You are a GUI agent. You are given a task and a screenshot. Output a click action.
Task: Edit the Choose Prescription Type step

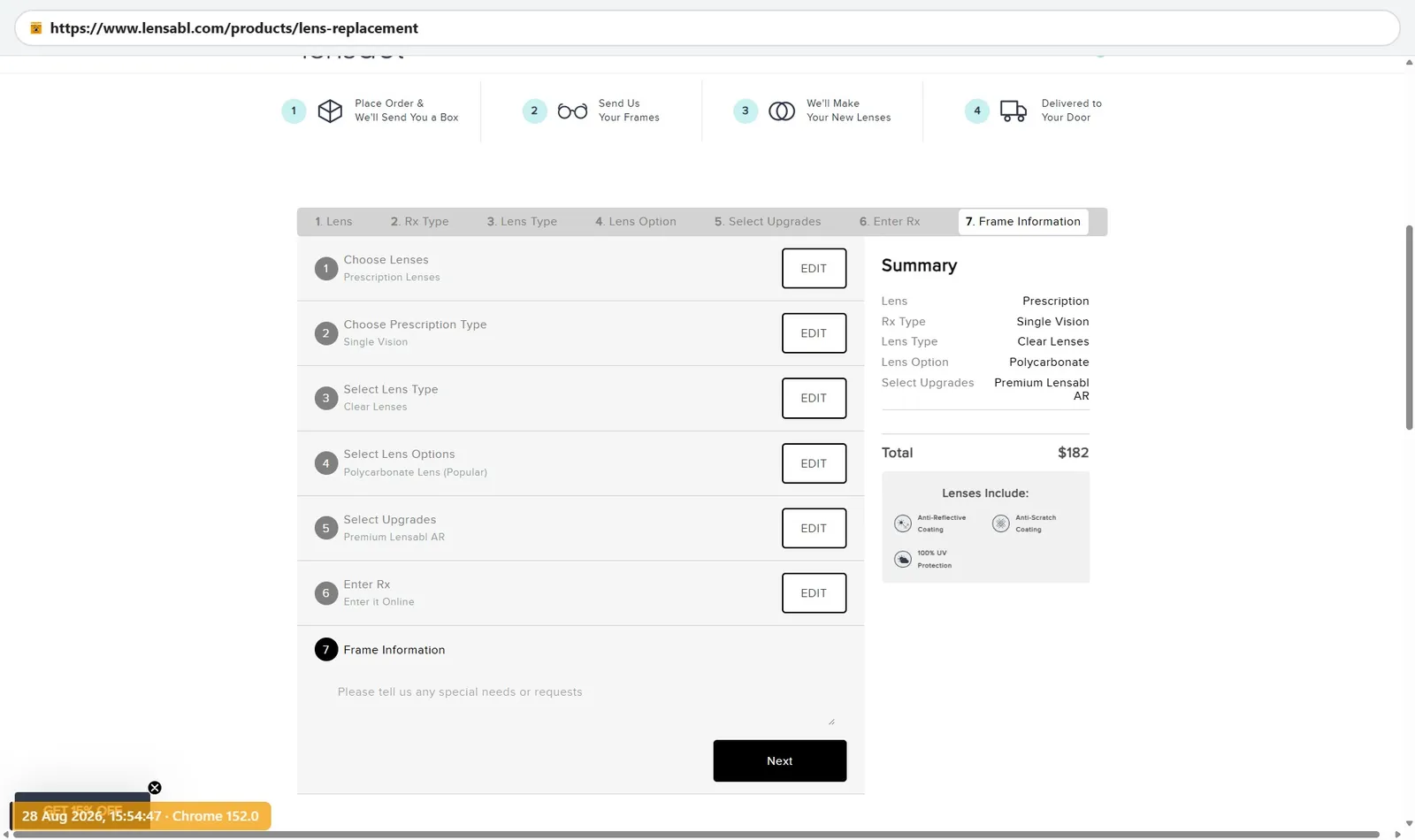[814, 333]
